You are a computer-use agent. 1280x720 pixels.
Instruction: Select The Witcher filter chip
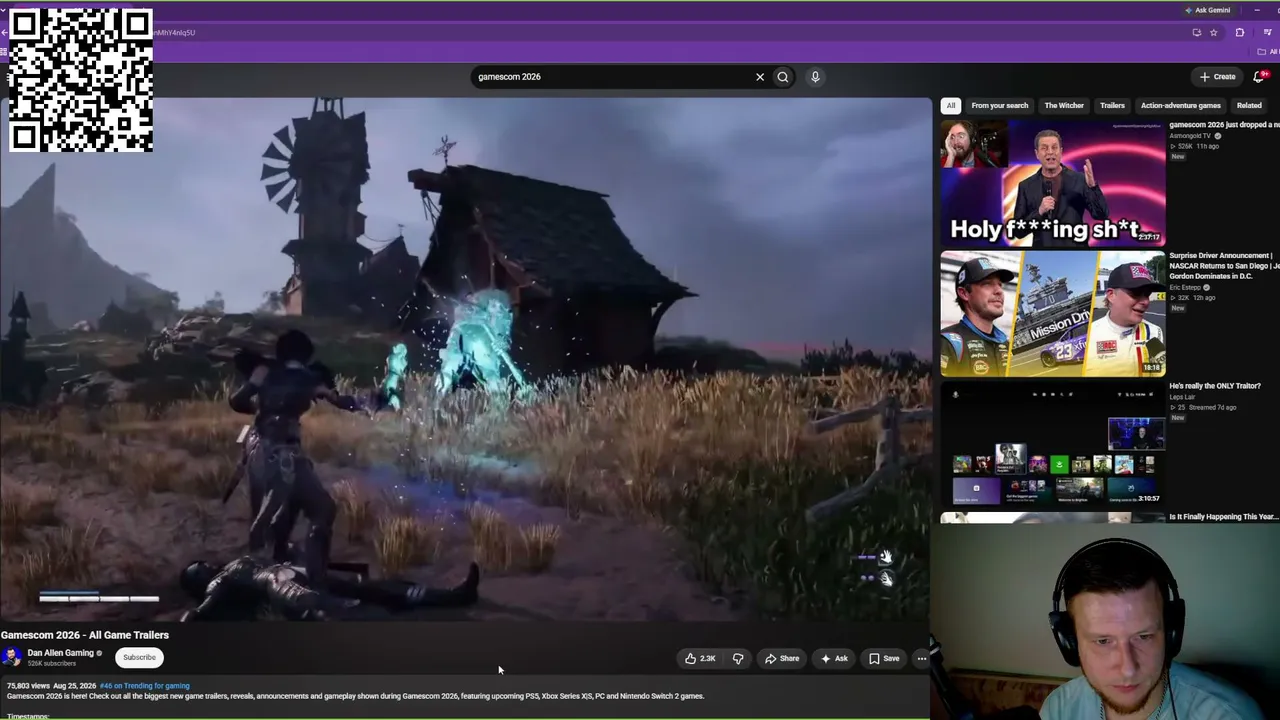[x=1064, y=105]
